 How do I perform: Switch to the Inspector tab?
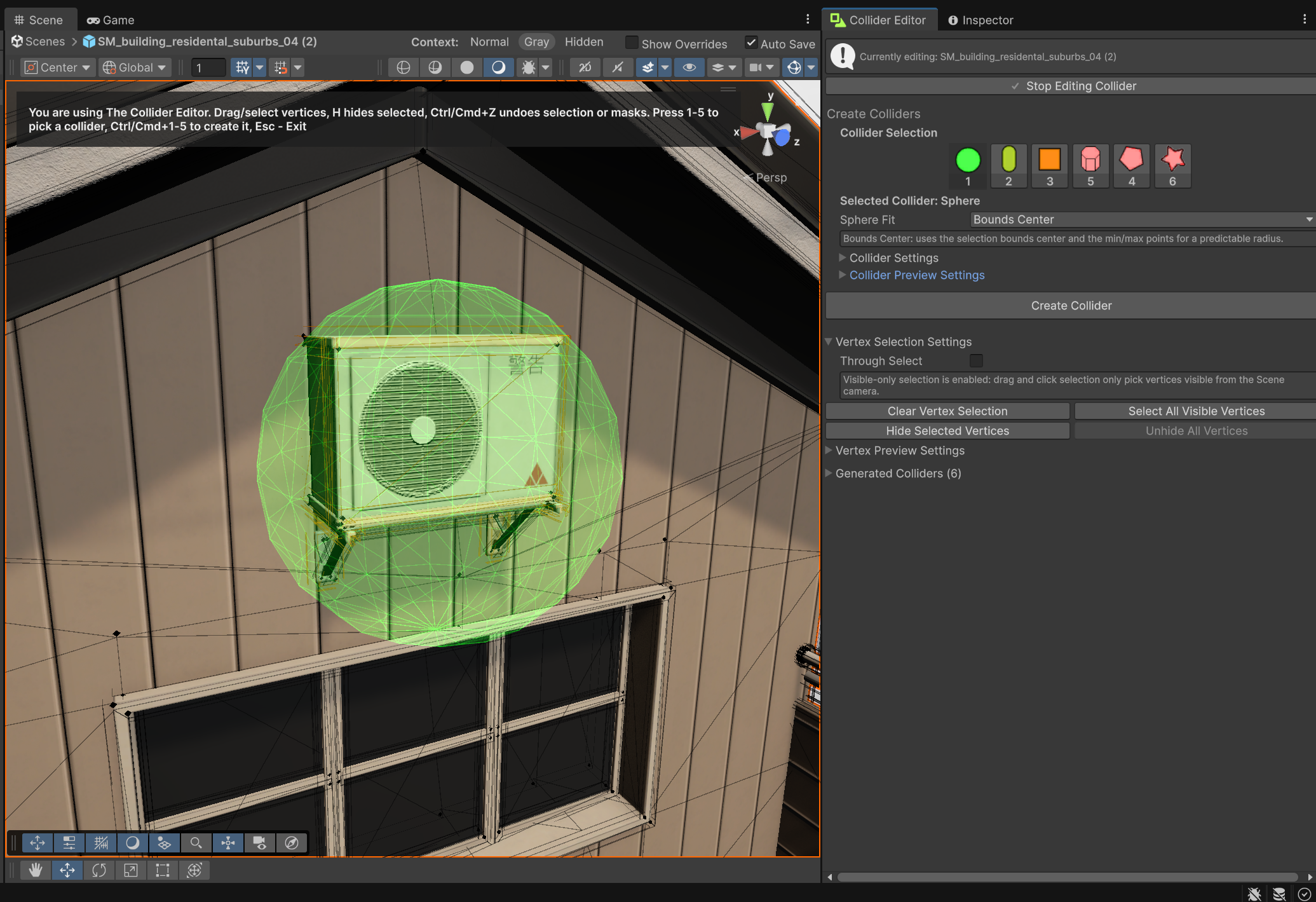(980, 20)
